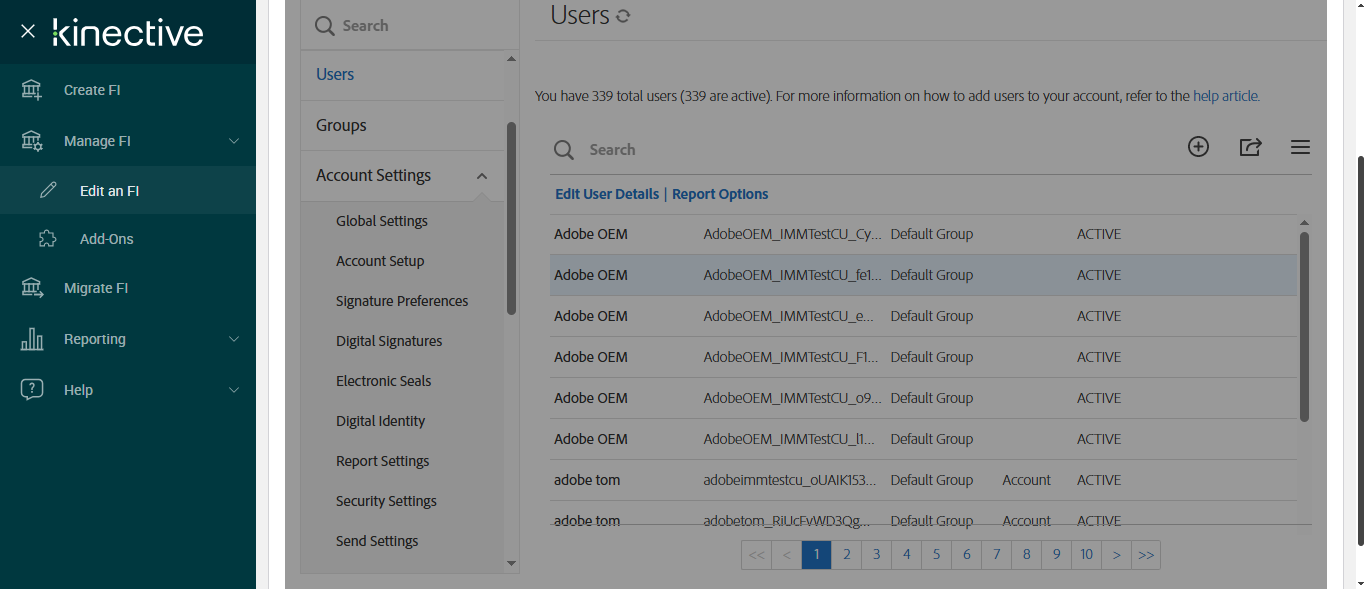This screenshot has height=589, width=1366.
Task: Go to page 5 of users
Action: coord(937,555)
